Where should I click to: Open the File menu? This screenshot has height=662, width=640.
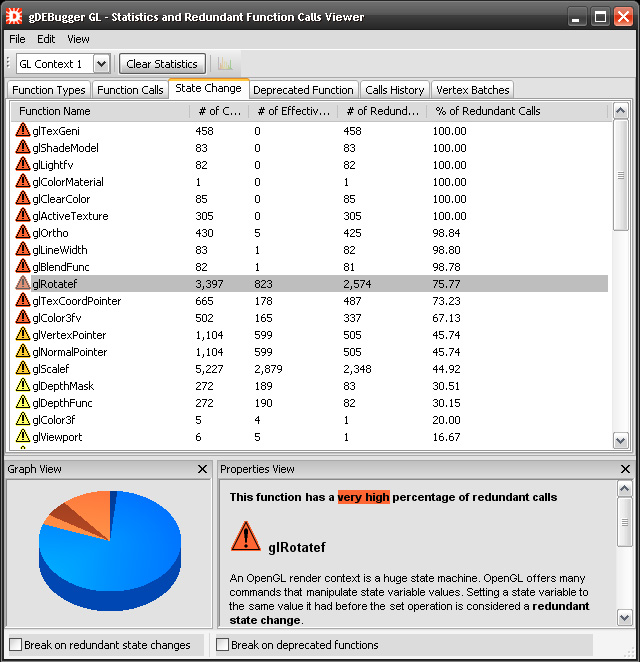pos(17,39)
